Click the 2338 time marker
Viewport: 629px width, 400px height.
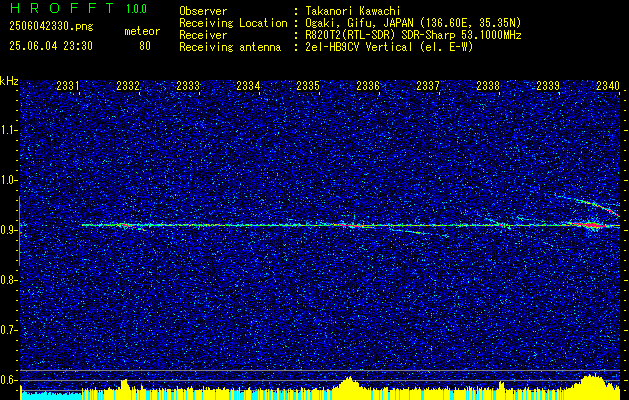click(488, 85)
